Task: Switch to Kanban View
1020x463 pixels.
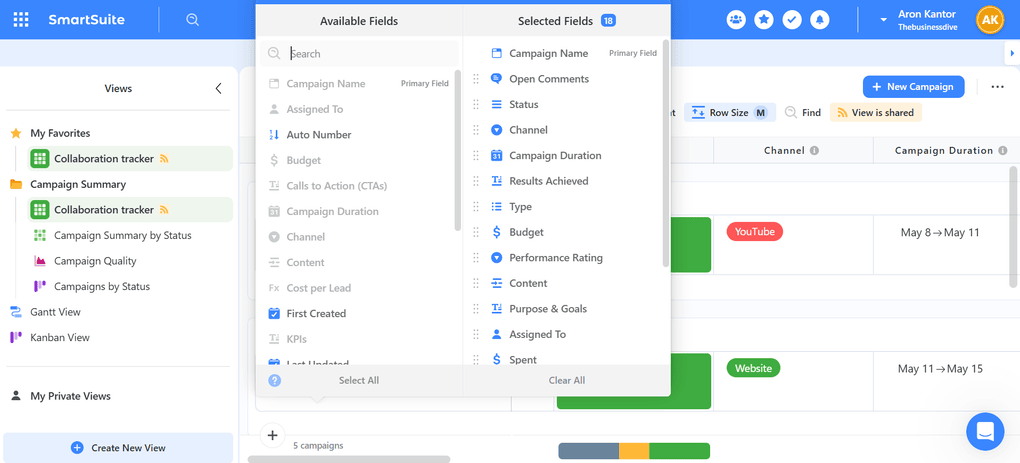Action: coord(59,337)
